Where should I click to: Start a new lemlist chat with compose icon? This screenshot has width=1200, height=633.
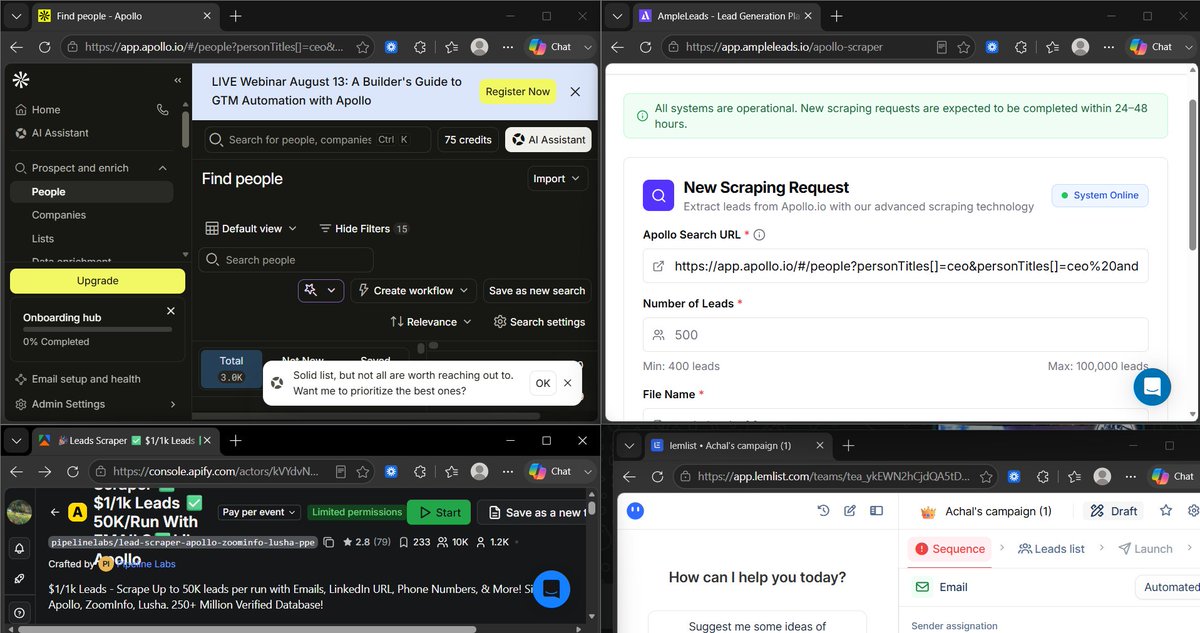(x=849, y=510)
